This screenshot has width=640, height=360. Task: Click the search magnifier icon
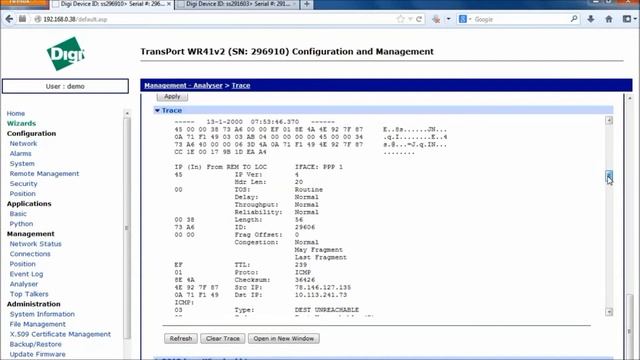coord(574,19)
